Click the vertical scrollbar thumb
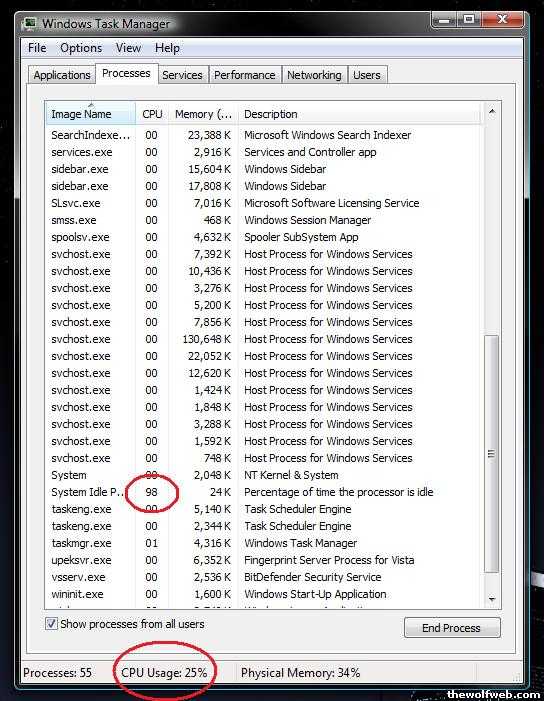The height and width of the screenshot is (701, 544). click(492, 453)
